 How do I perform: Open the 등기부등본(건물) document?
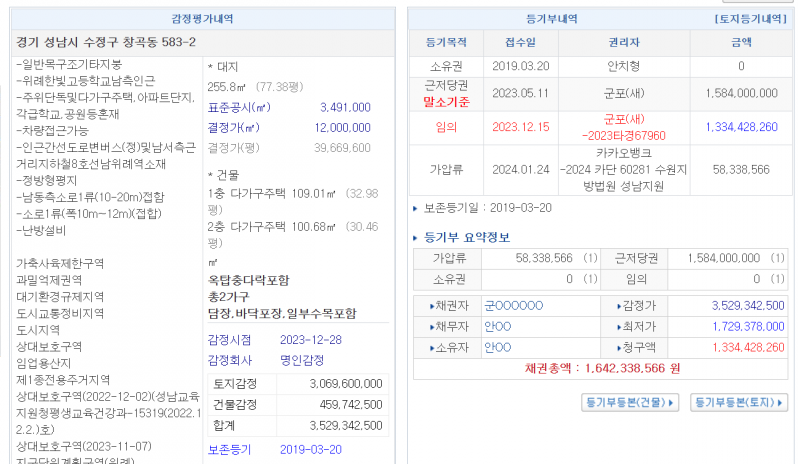coord(629,402)
